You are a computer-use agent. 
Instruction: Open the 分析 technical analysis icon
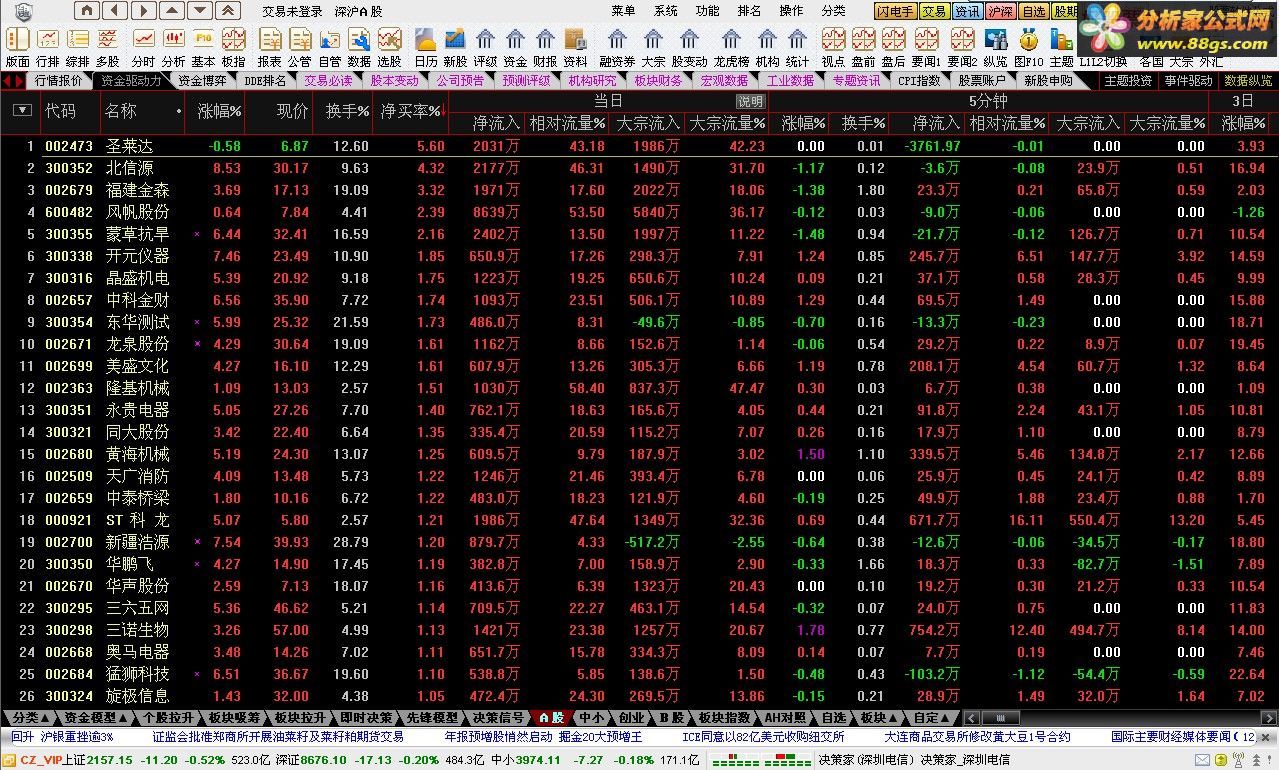coord(173,47)
